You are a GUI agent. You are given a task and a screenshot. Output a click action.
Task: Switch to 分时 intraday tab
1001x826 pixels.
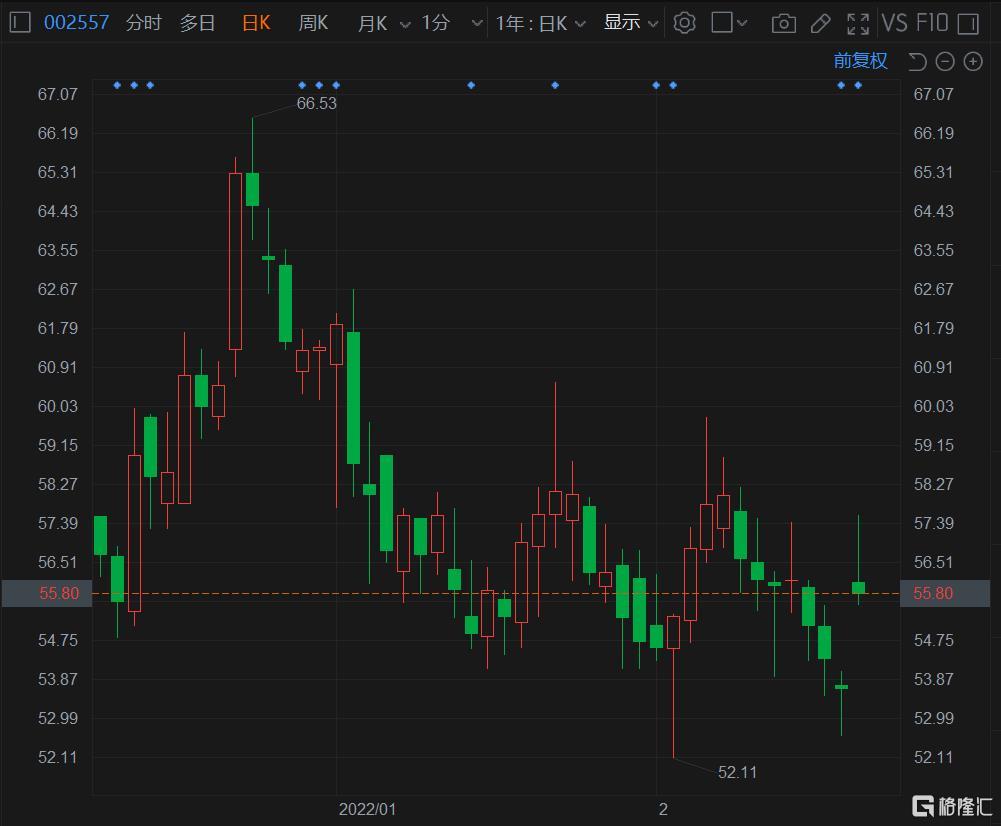point(143,23)
